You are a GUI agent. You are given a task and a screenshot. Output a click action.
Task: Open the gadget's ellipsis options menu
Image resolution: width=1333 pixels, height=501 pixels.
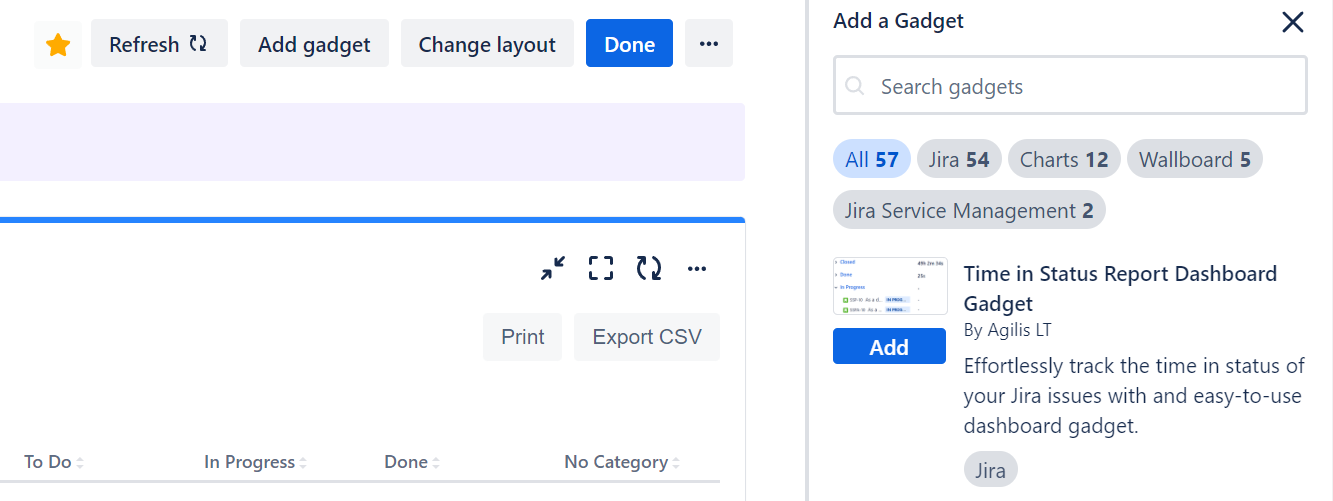[x=697, y=268]
